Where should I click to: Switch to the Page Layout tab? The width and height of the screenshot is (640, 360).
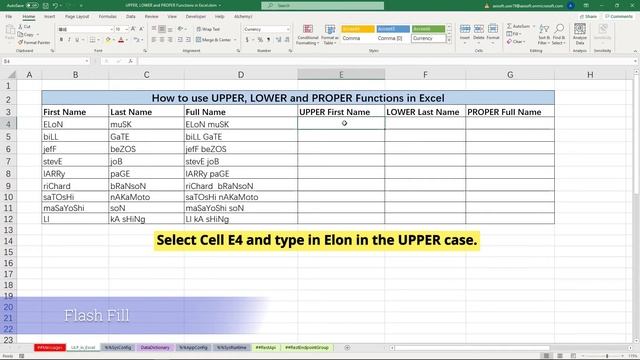click(x=77, y=17)
